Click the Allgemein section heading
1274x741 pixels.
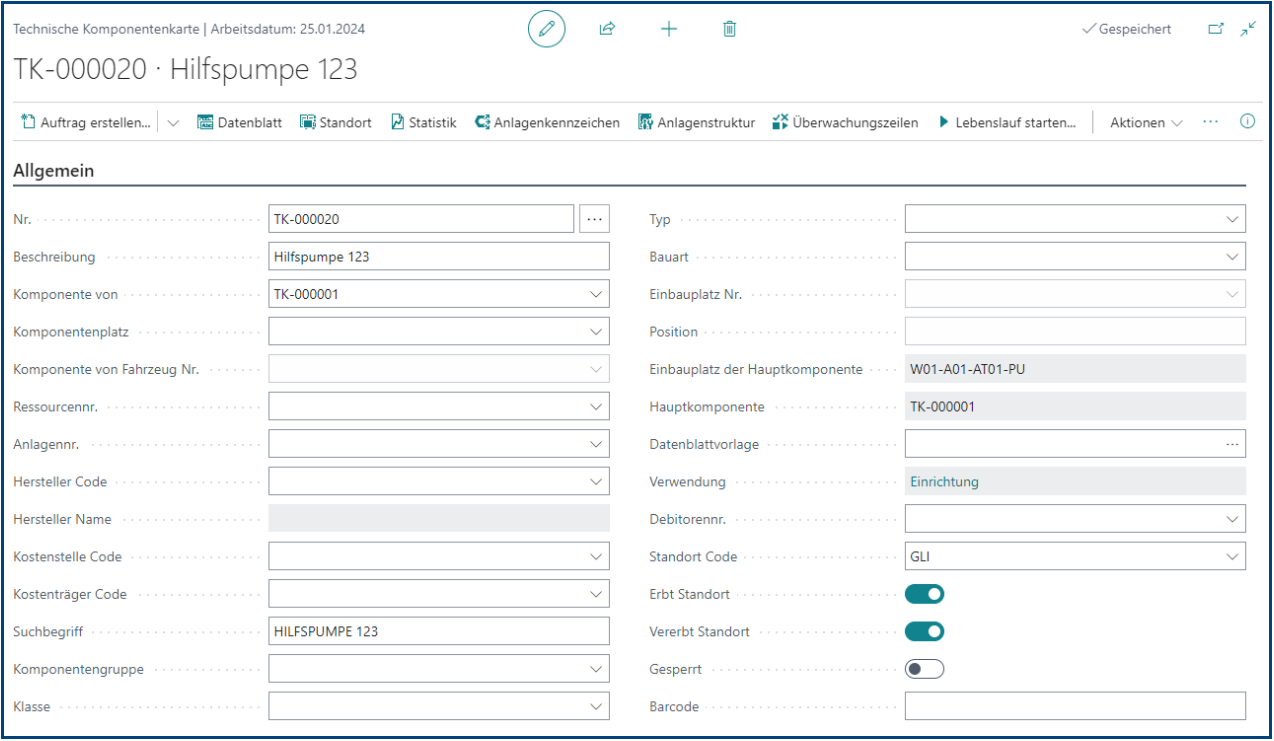pyautogui.click(x=54, y=171)
